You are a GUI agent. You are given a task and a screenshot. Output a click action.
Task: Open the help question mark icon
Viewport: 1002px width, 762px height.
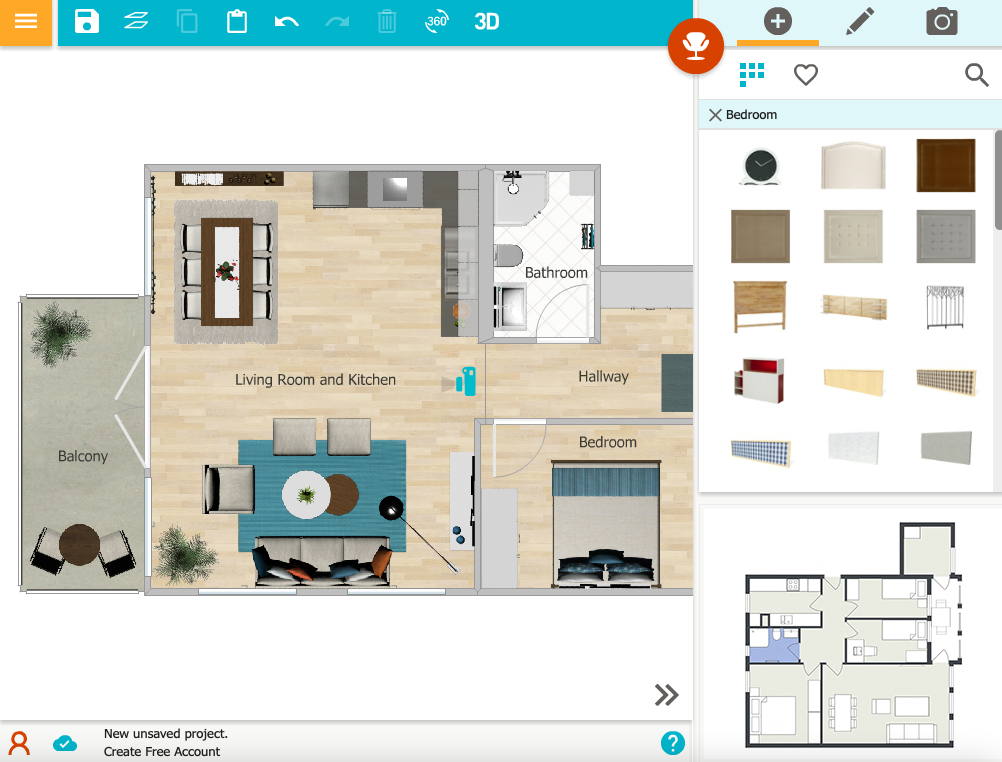point(673,742)
